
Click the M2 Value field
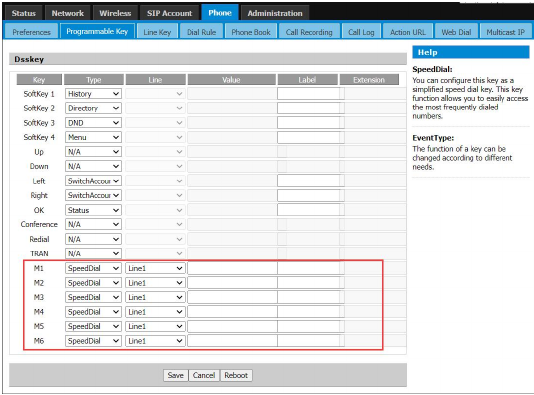(x=232, y=283)
